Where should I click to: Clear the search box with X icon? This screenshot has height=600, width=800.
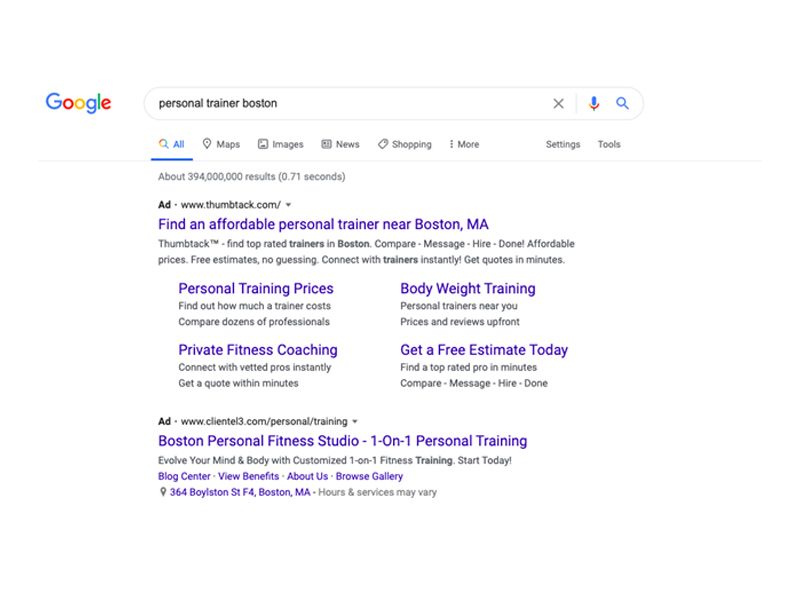coord(558,103)
